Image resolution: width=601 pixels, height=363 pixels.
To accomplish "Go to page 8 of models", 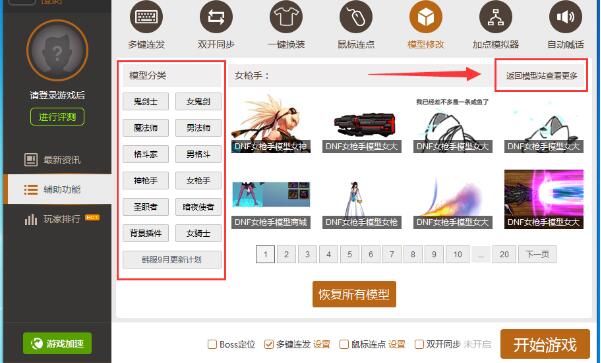I will pos(413,254).
